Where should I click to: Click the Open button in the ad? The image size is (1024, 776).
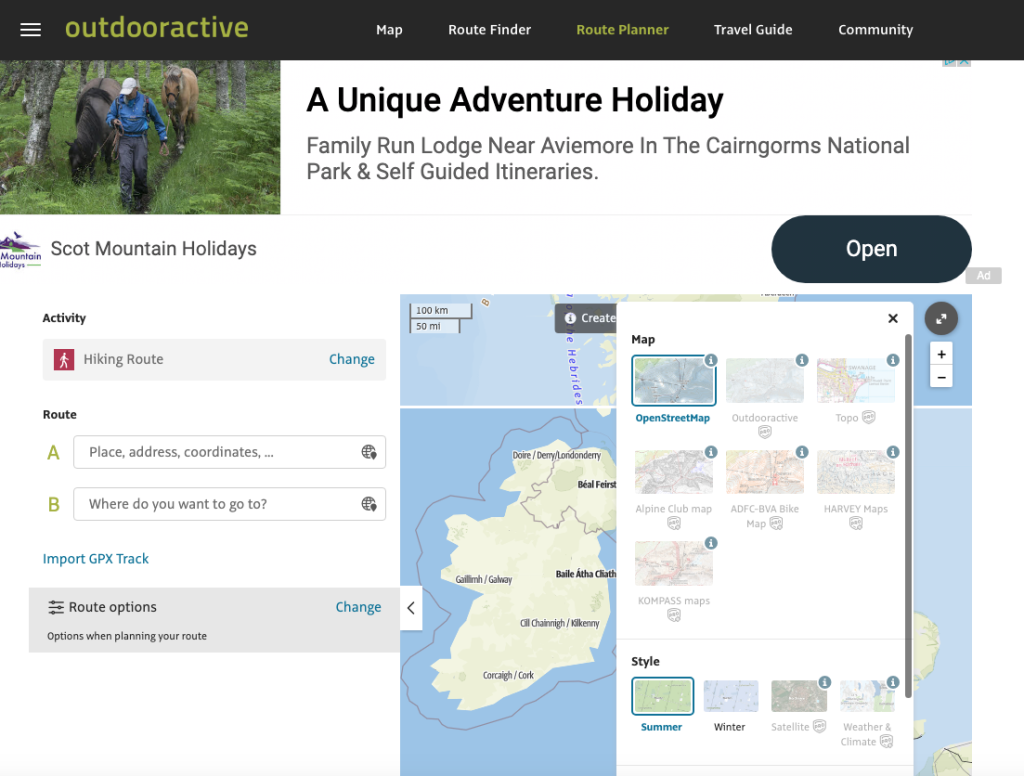click(x=871, y=249)
